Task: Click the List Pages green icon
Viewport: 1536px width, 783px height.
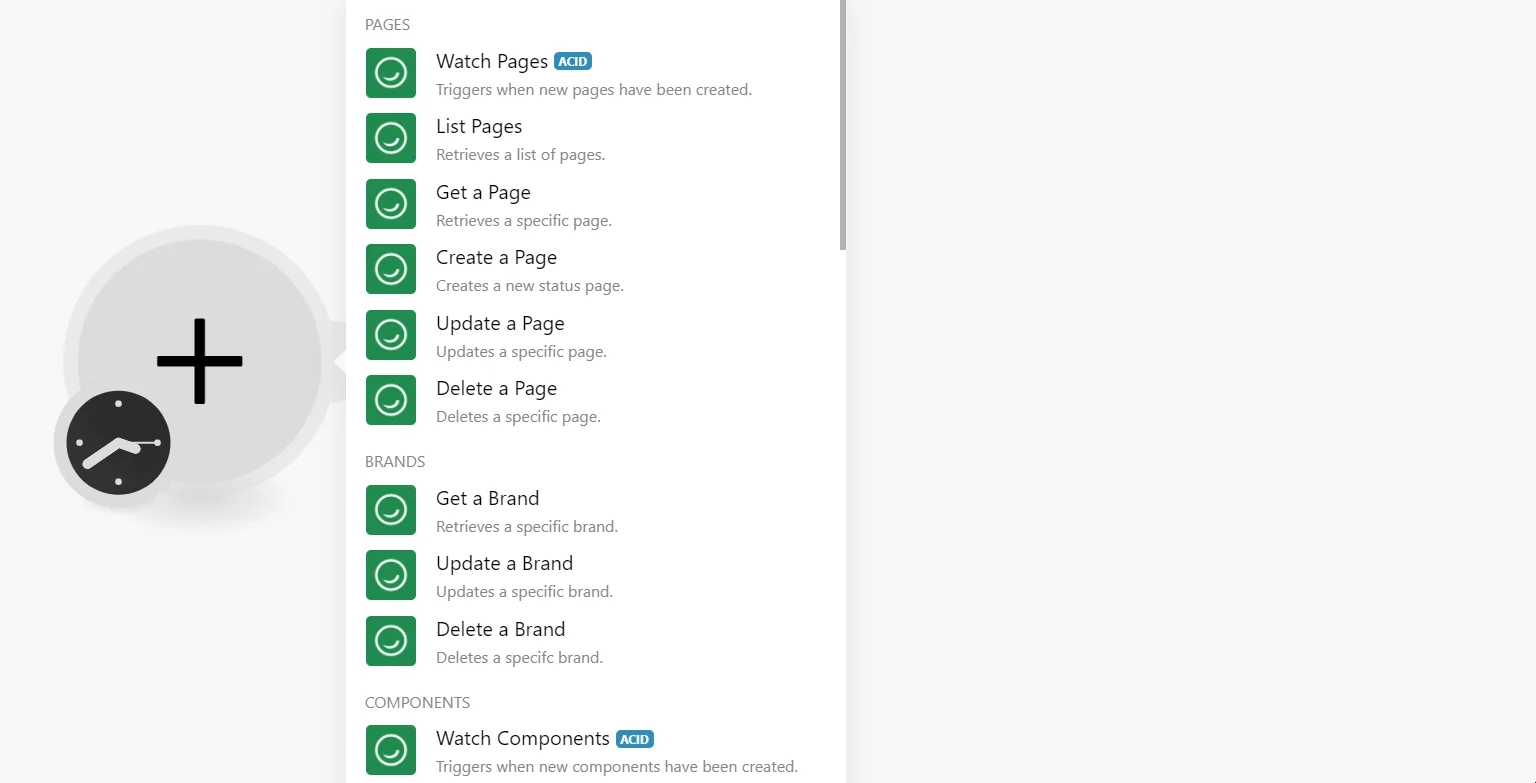Action: coord(391,138)
